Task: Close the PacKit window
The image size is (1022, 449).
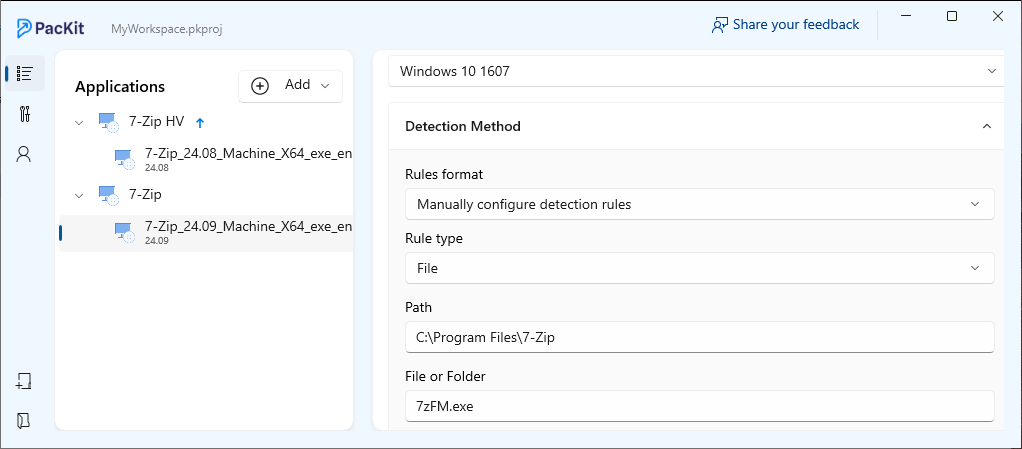Action: [997, 17]
